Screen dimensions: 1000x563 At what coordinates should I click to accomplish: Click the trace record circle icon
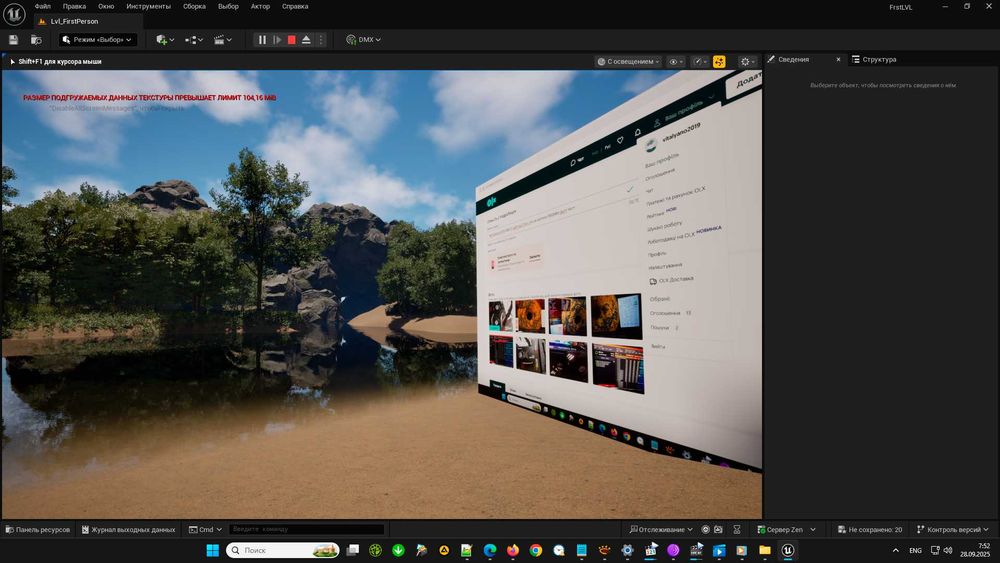705,529
